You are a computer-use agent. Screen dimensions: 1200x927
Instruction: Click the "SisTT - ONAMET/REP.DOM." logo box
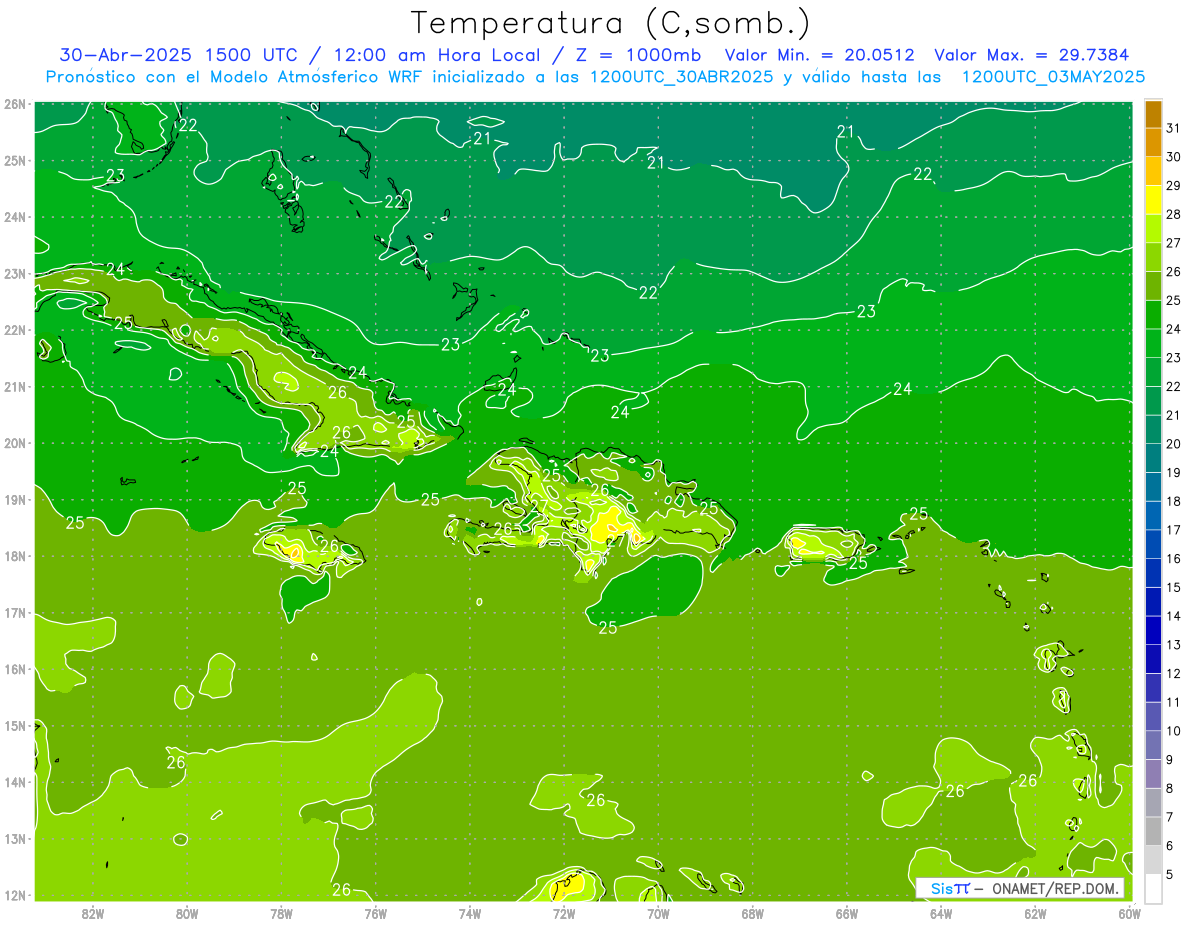coord(1020,888)
